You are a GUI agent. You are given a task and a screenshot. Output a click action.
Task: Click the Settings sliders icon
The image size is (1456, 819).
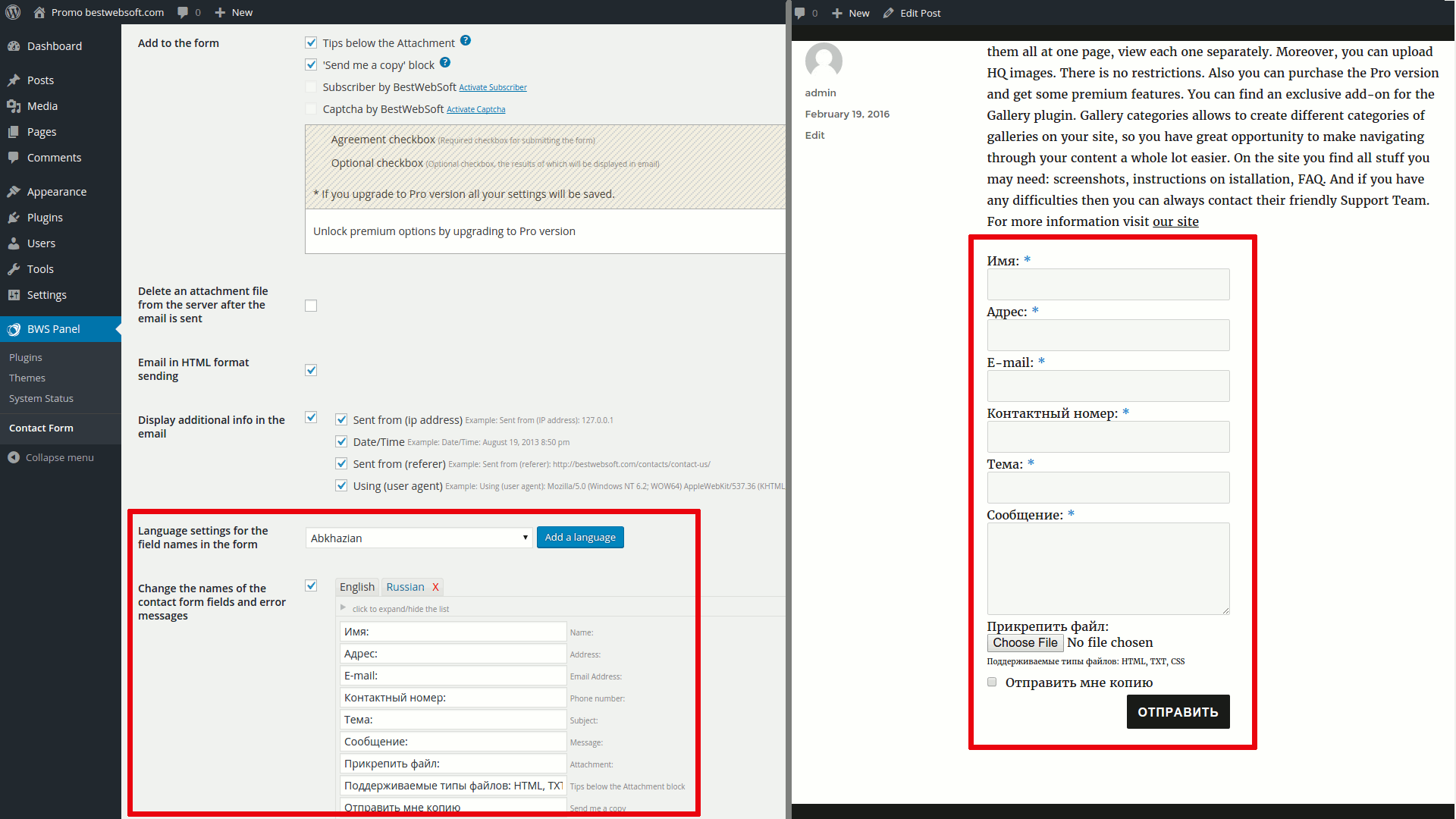pyautogui.click(x=14, y=295)
